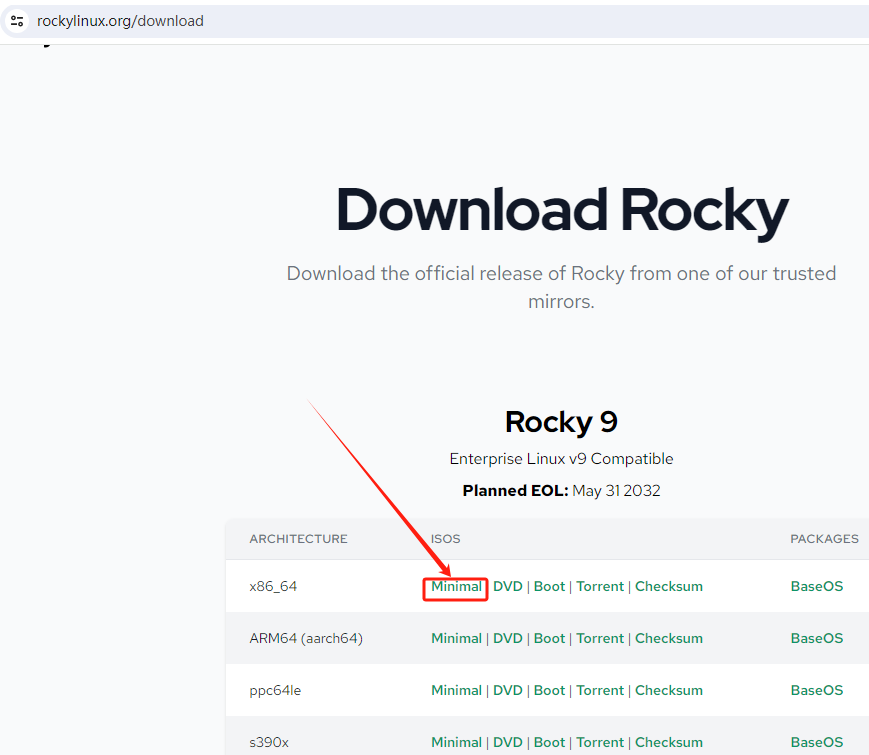Viewport: 869px width, 755px height.
Task: Click the ppc64le DVD link
Action: click(x=508, y=691)
